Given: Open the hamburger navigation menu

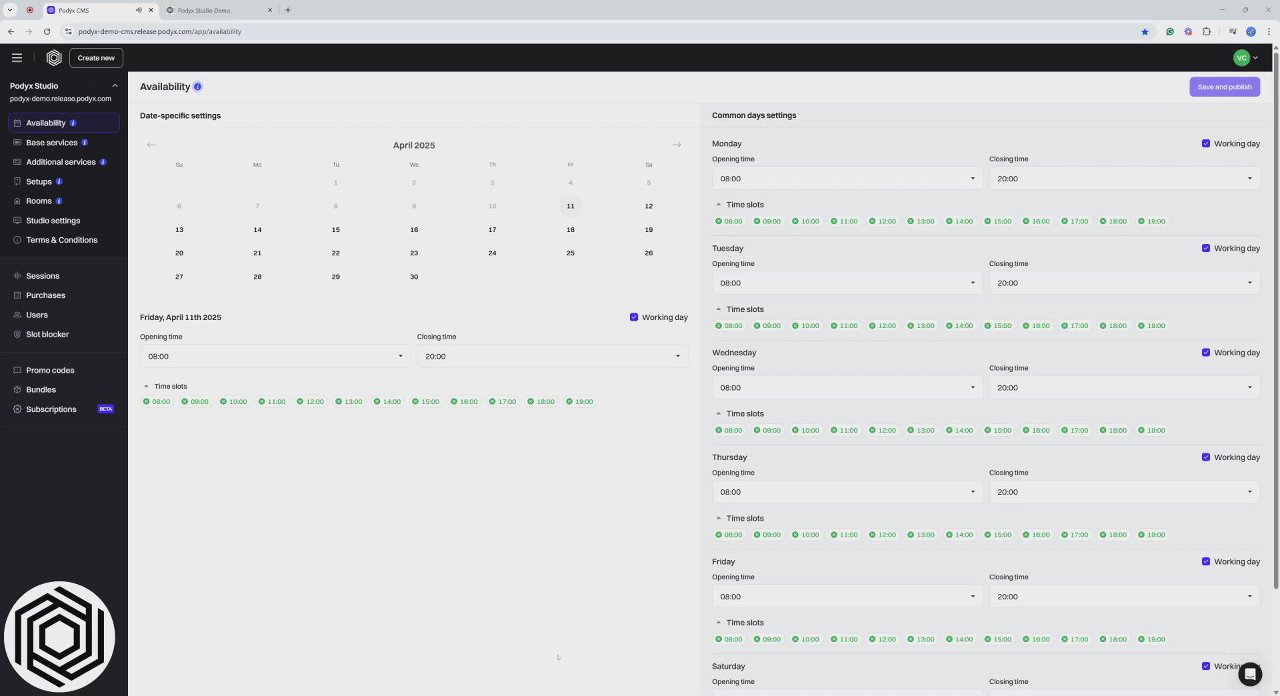Looking at the screenshot, I should coord(16,58).
